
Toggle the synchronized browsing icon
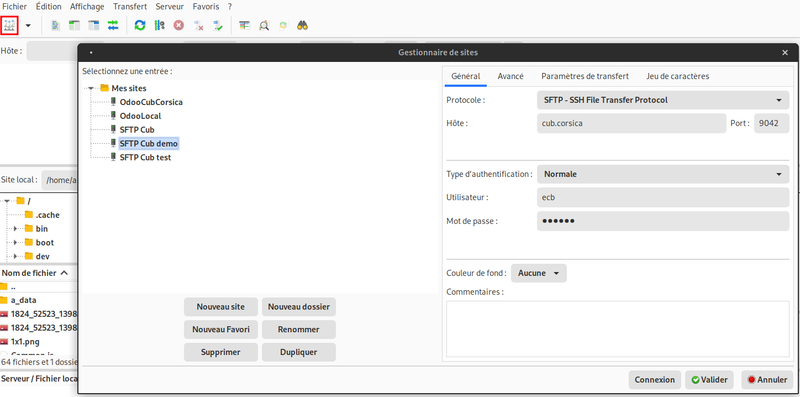pyautogui.click(x=283, y=25)
